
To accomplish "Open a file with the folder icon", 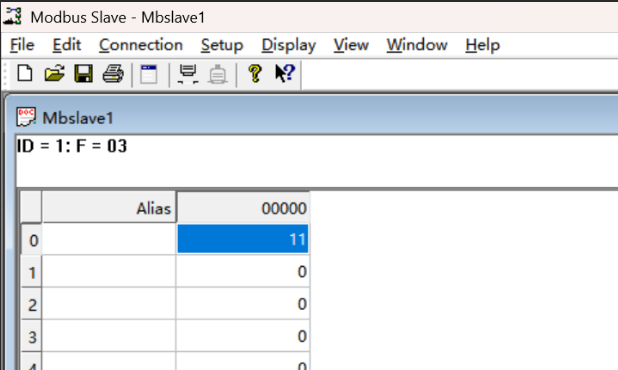I will point(54,74).
